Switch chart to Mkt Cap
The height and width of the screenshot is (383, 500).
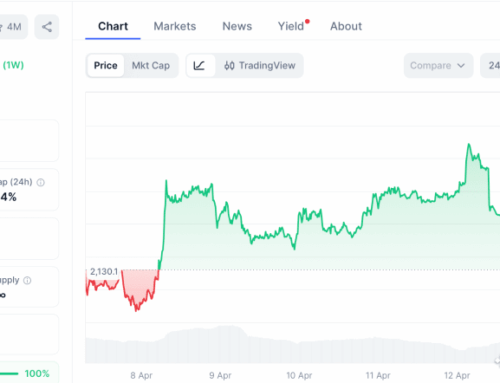151,66
